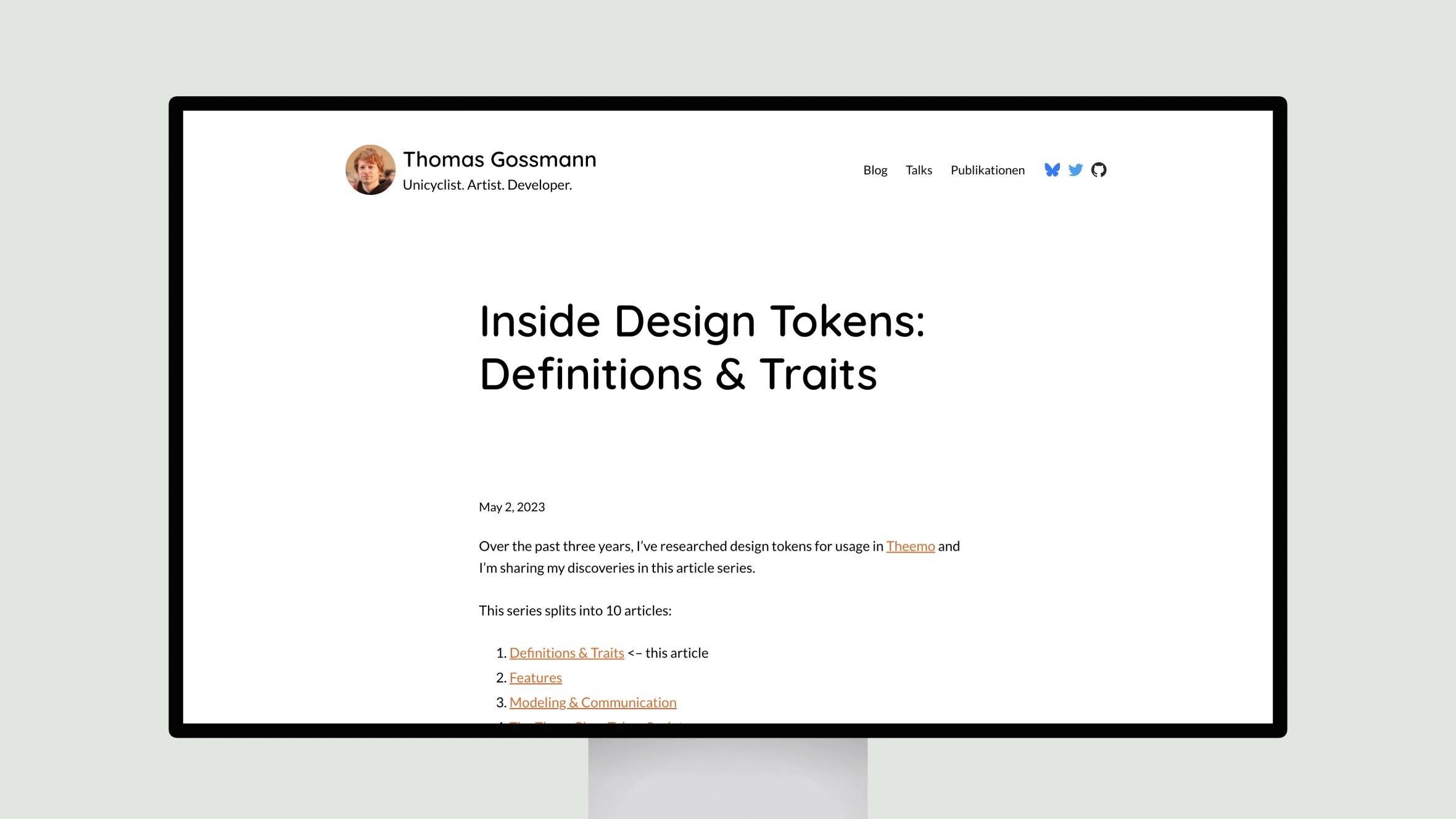This screenshot has height=819, width=1456.
Task: Open the Blog navigation link
Action: [876, 169]
